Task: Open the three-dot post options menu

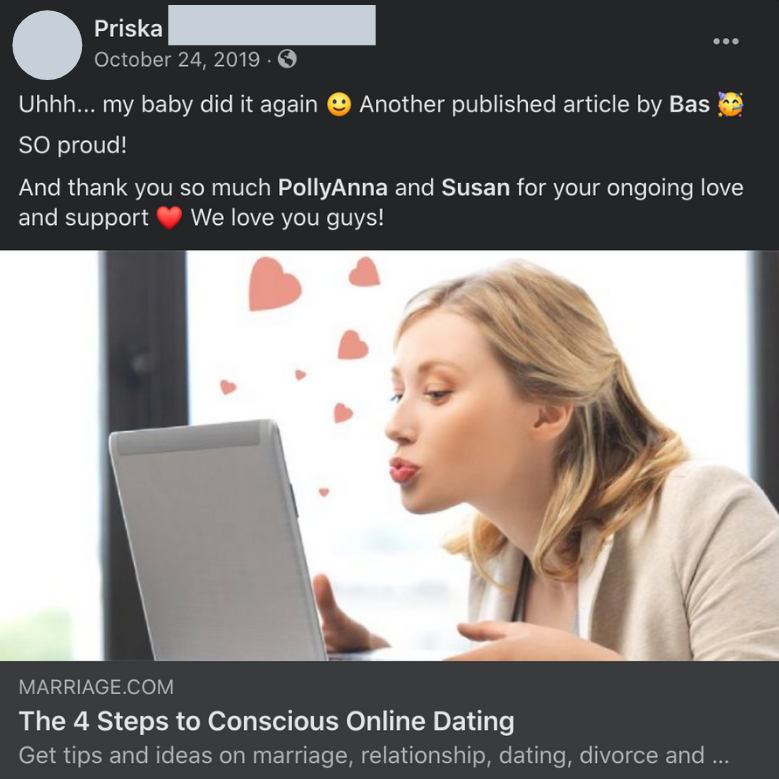Action: point(726,41)
